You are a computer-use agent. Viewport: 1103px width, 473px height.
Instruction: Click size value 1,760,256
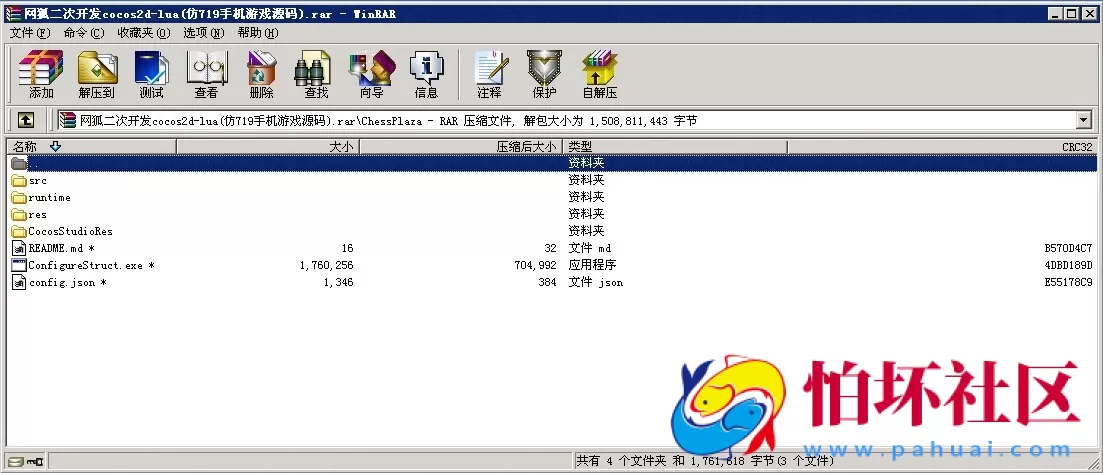click(x=326, y=265)
